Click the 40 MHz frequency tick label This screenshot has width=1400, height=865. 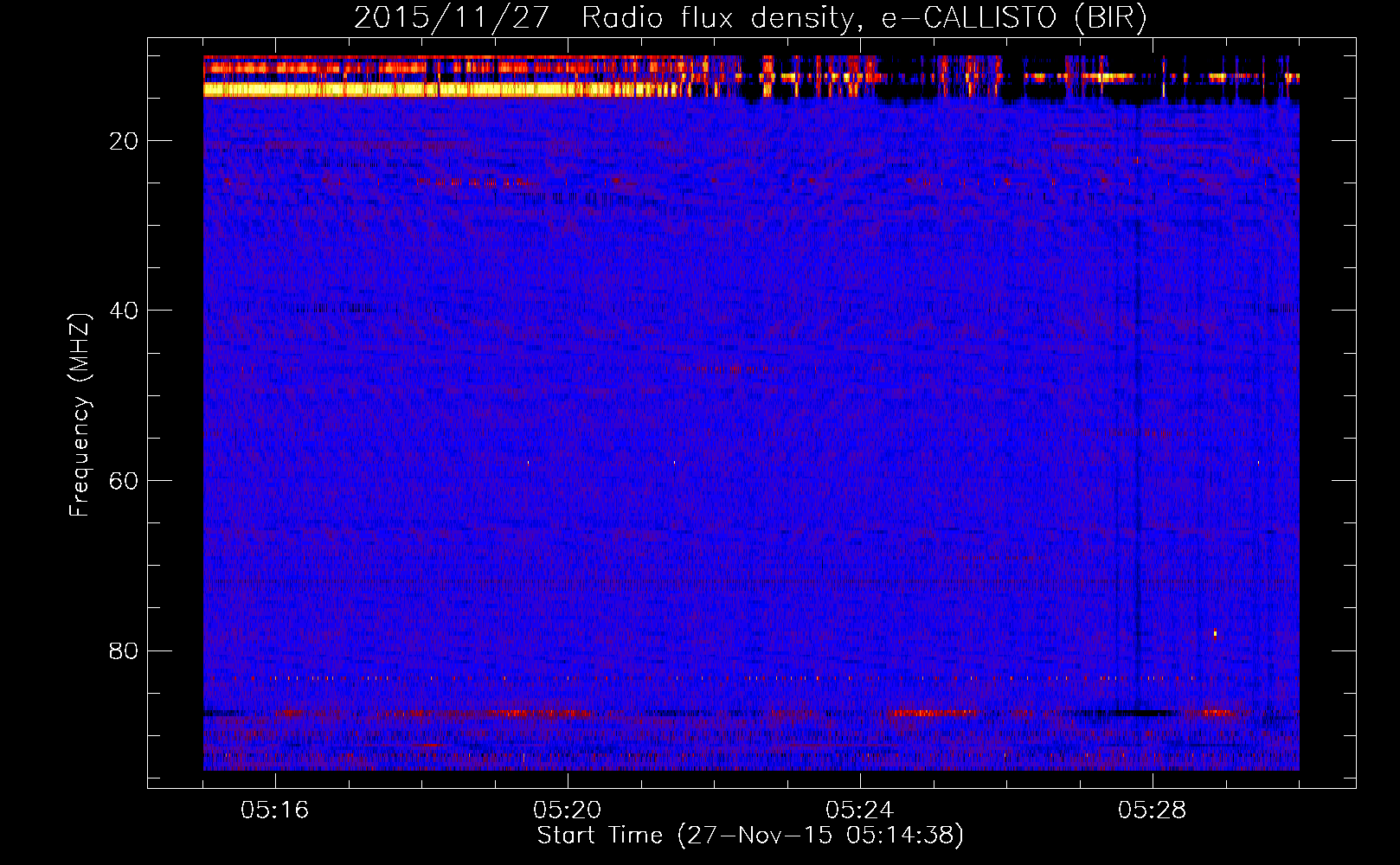point(124,311)
